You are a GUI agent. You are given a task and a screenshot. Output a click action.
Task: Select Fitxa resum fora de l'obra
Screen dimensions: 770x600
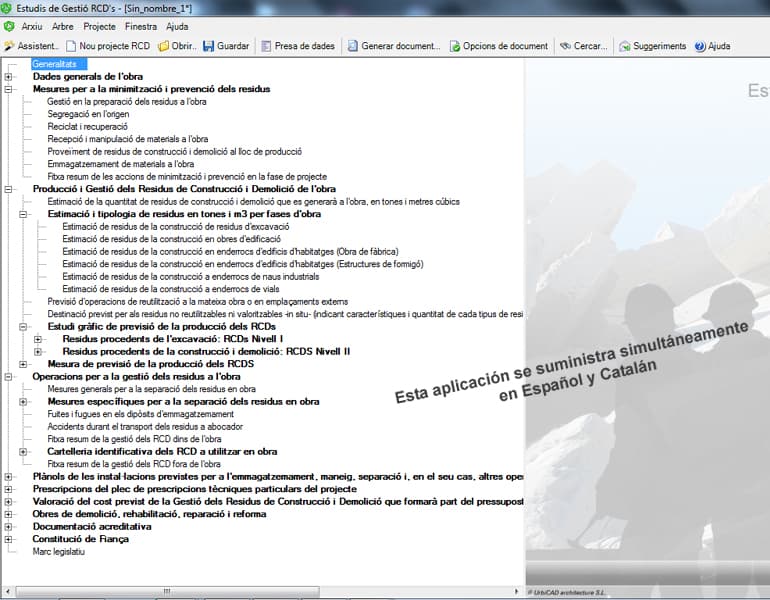134,464
